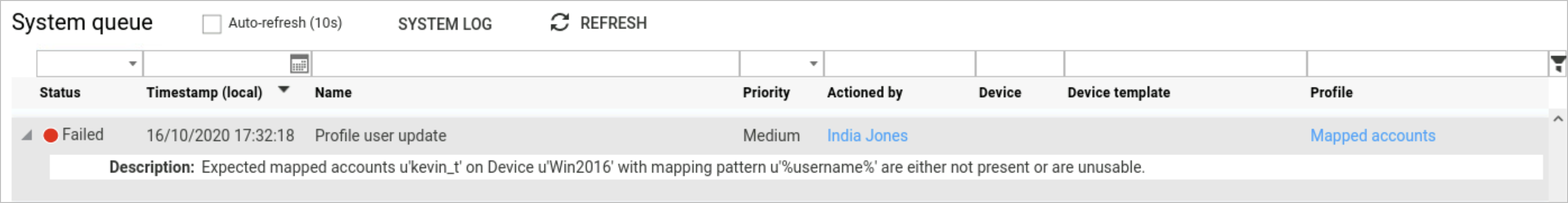Viewport: 1568px width, 203px height.
Task: Click the refresh circular arrows icon
Action: pyautogui.click(x=559, y=22)
